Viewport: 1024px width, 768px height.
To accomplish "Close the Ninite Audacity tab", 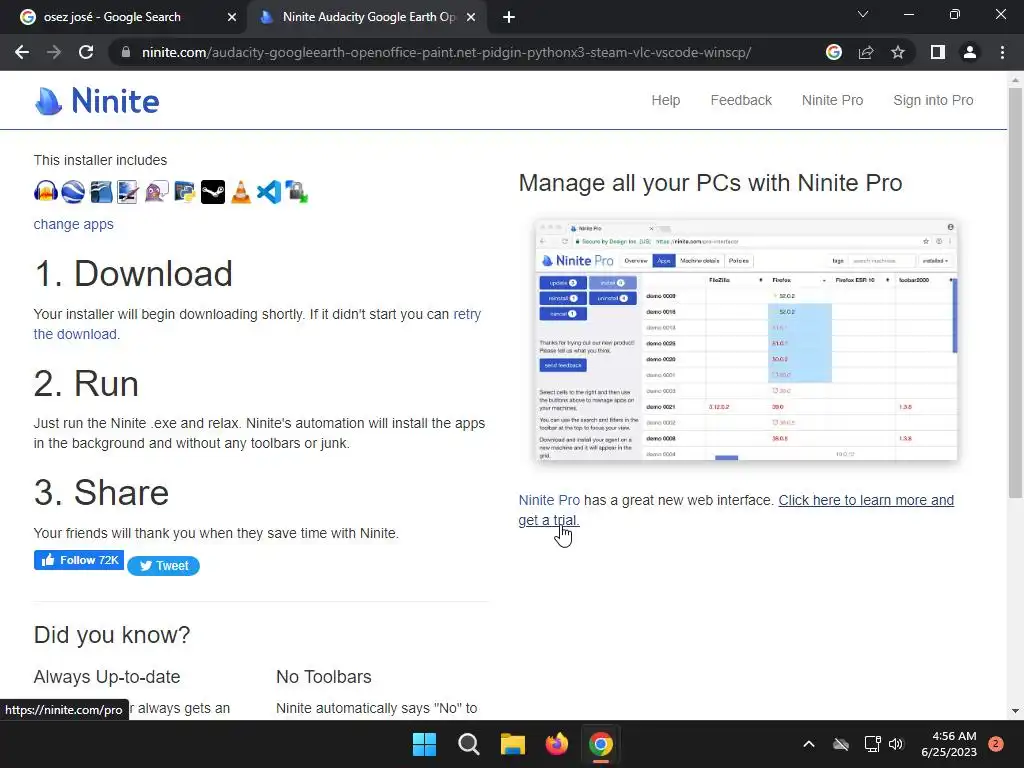I will click(471, 17).
